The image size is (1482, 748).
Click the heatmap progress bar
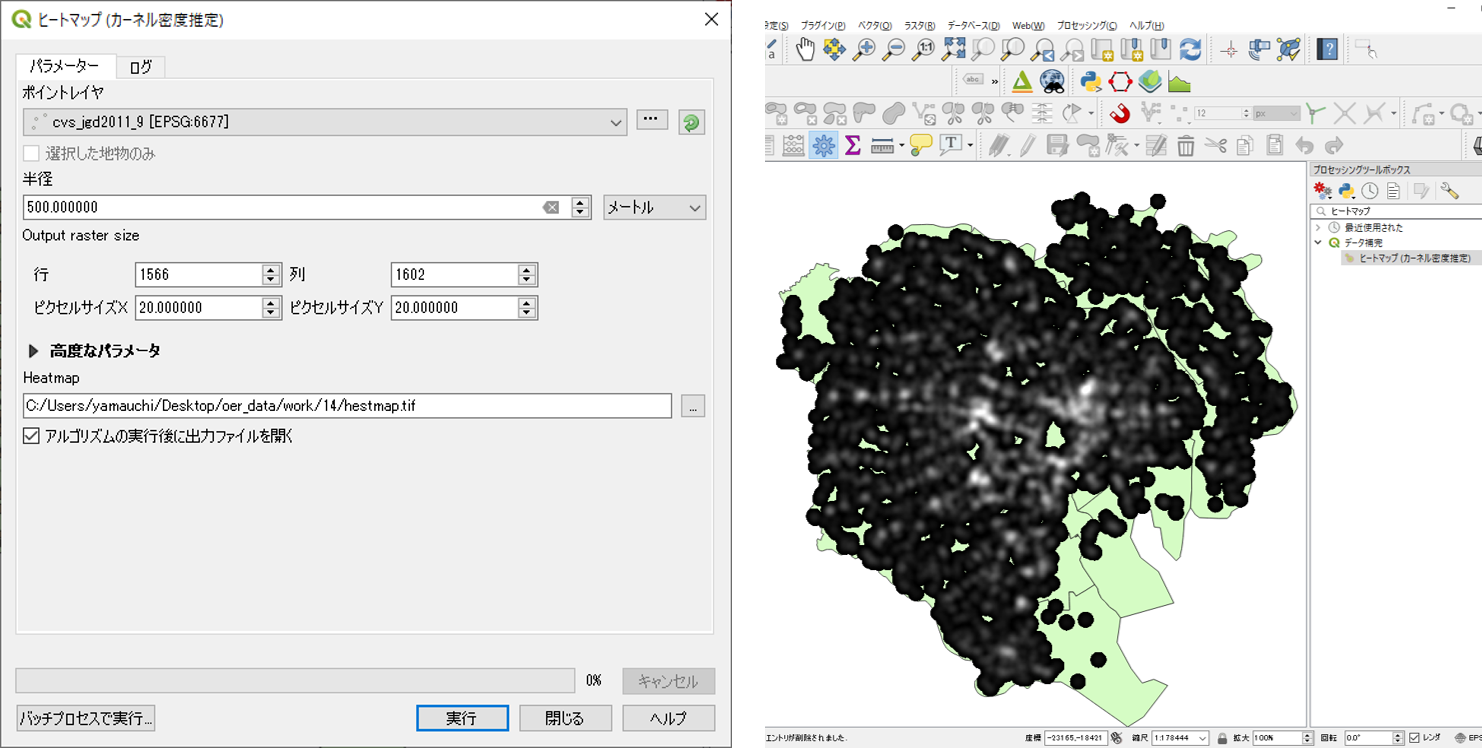coord(295,681)
